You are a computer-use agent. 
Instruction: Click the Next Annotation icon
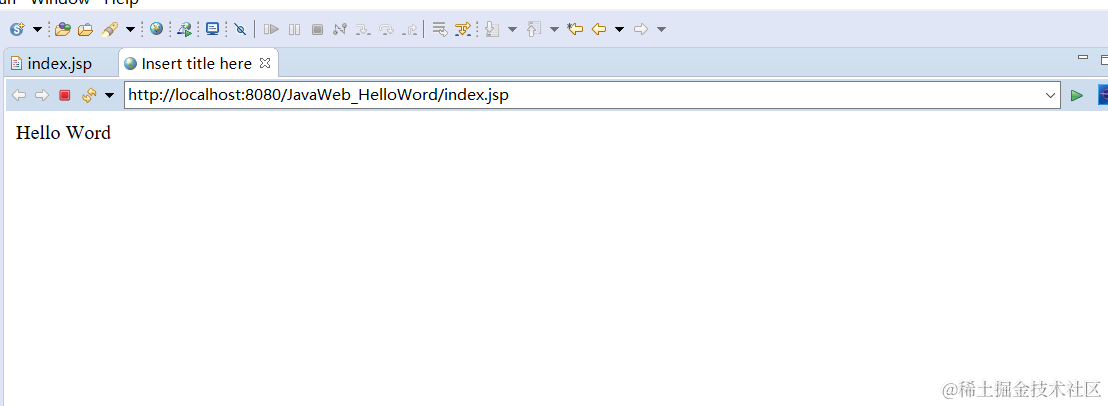pos(493,30)
